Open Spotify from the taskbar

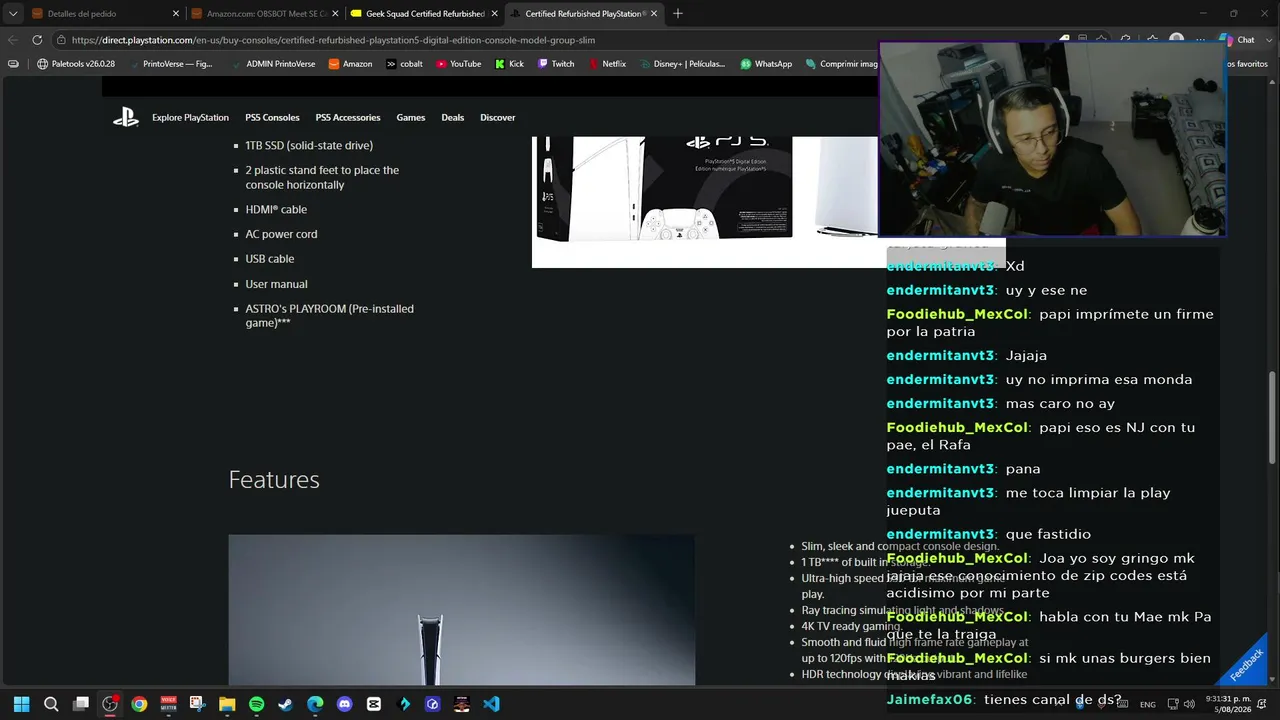coord(256,704)
